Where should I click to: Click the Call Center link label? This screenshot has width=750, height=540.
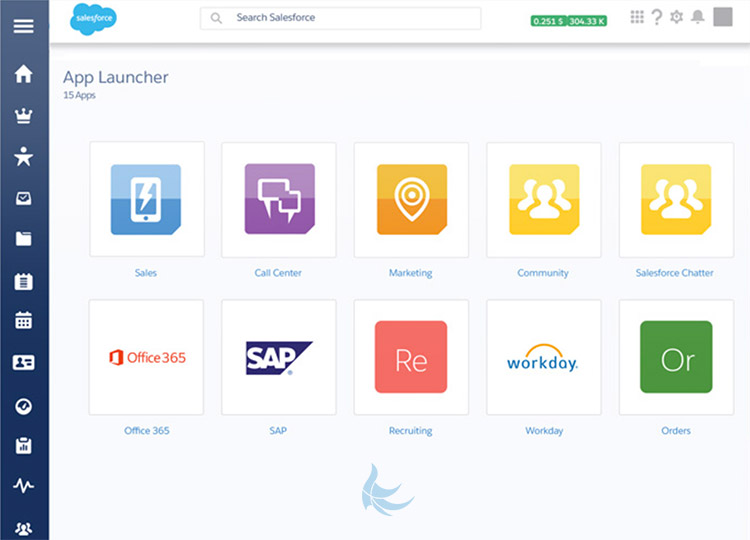tap(278, 273)
